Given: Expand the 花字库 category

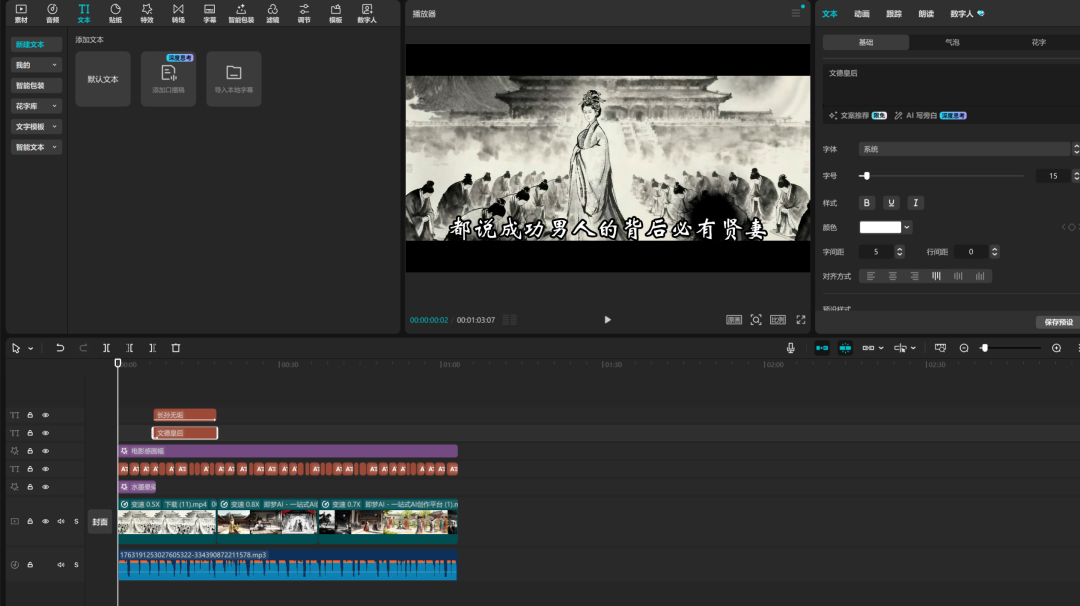Looking at the screenshot, I should 37,106.
